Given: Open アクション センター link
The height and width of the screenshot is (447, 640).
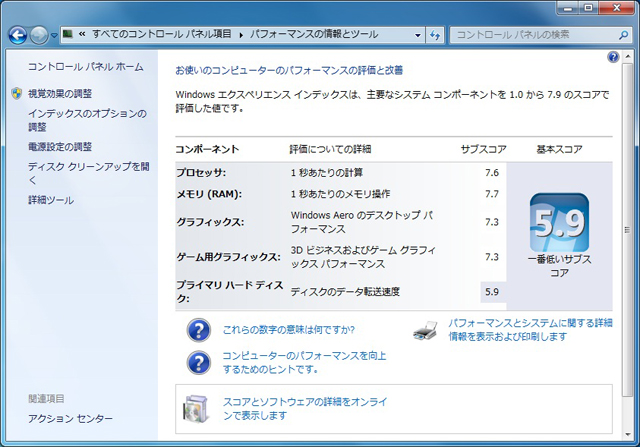Looking at the screenshot, I should click(x=70, y=418).
